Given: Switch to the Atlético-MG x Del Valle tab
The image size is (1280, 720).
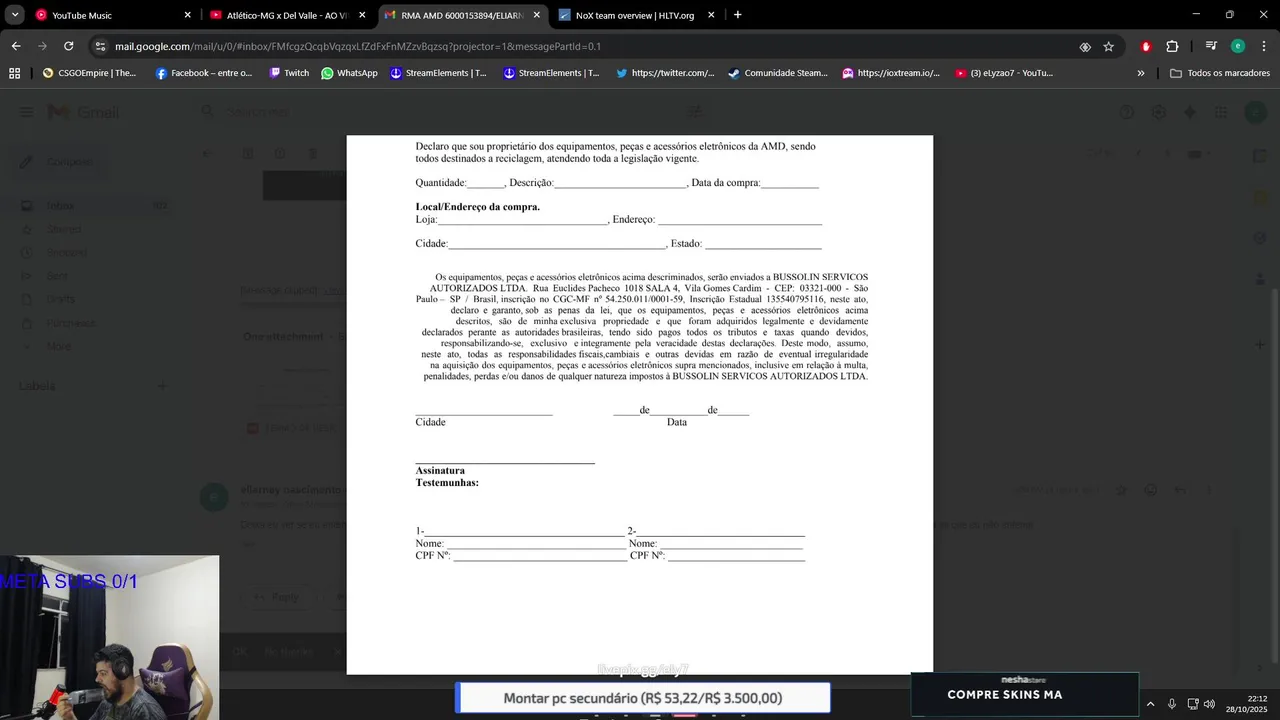Looking at the screenshot, I should pos(286,15).
